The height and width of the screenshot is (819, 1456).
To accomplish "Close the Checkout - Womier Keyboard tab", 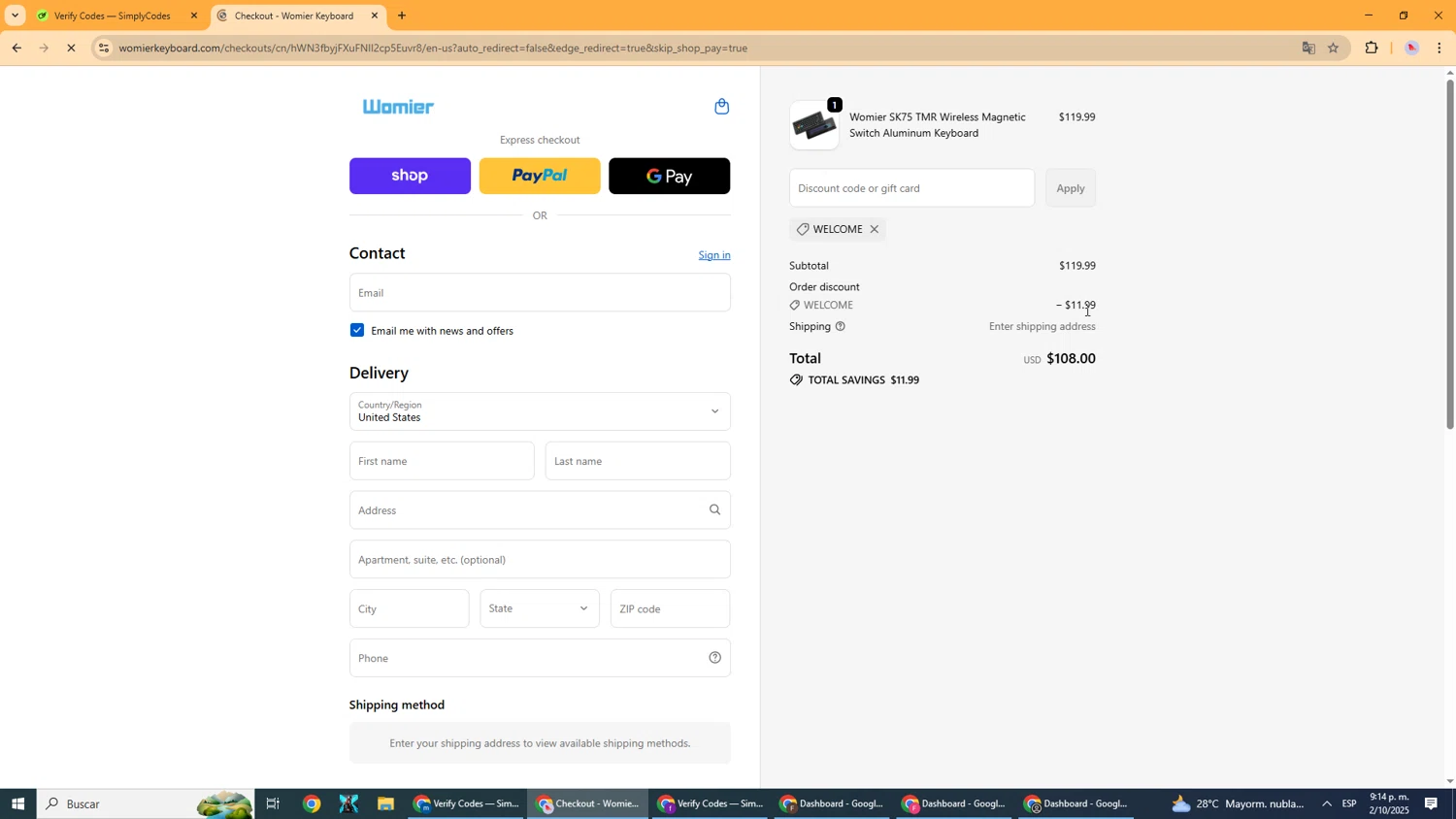I will click(x=375, y=16).
